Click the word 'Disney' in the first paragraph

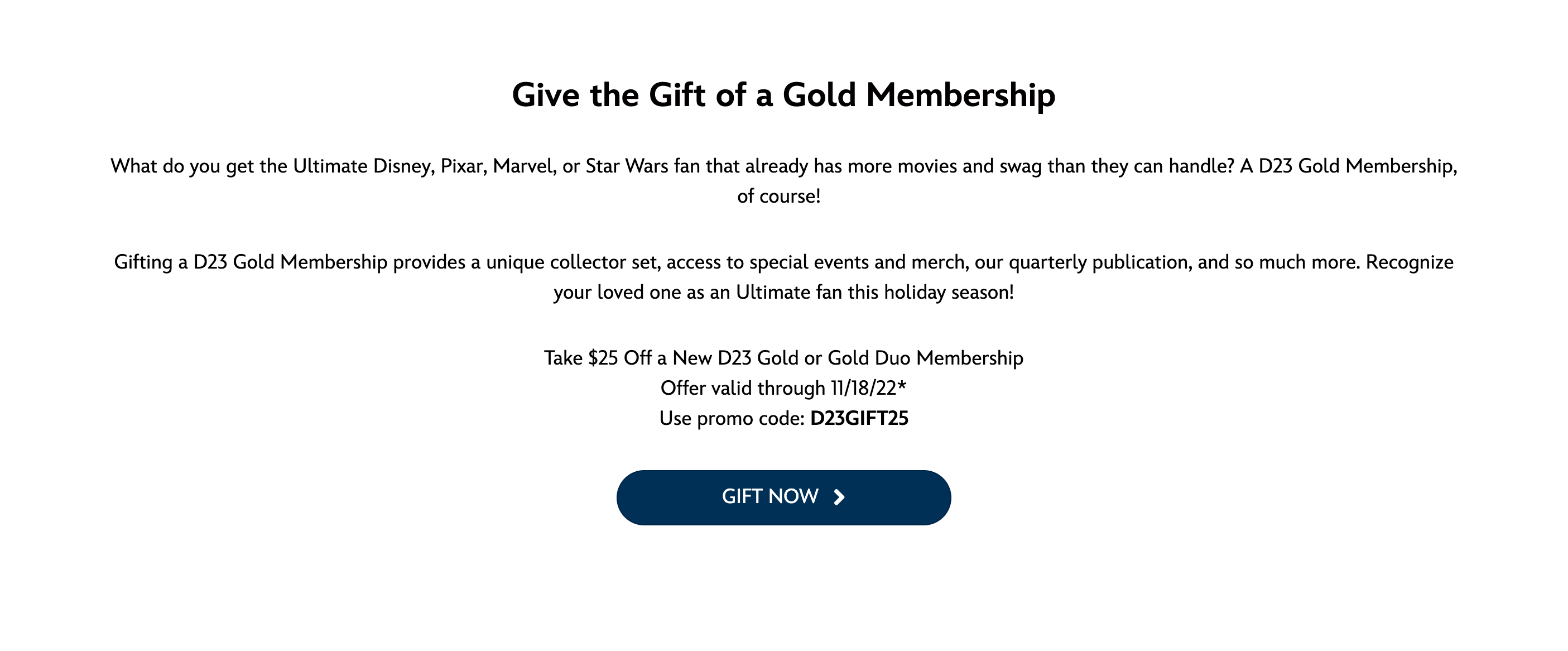pos(403,166)
